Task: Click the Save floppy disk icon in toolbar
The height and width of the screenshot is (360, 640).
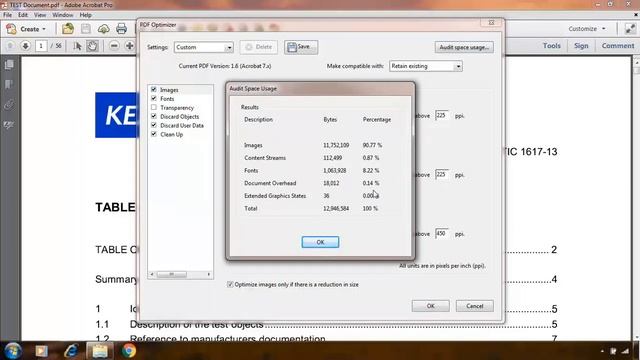Action: (86, 29)
